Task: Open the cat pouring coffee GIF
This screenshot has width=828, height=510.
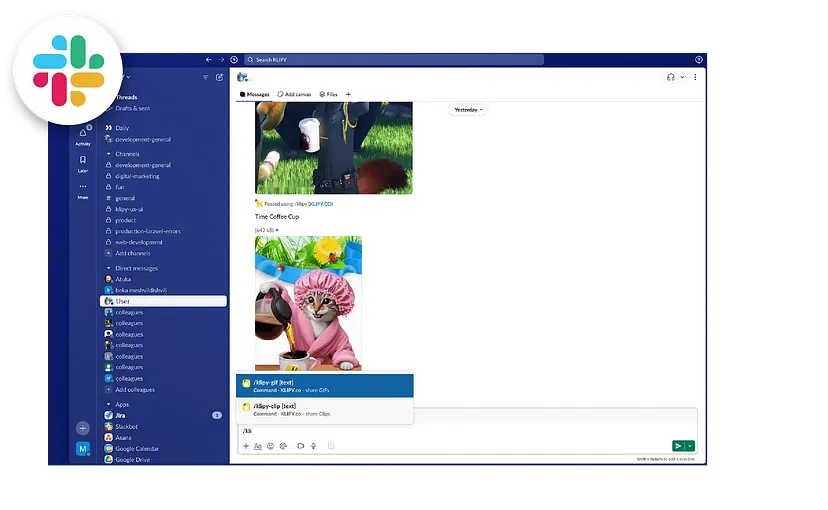Action: (308, 303)
